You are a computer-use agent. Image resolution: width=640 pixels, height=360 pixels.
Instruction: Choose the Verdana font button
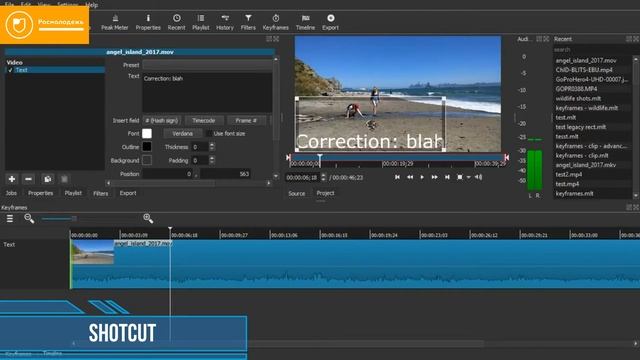(182, 133)
